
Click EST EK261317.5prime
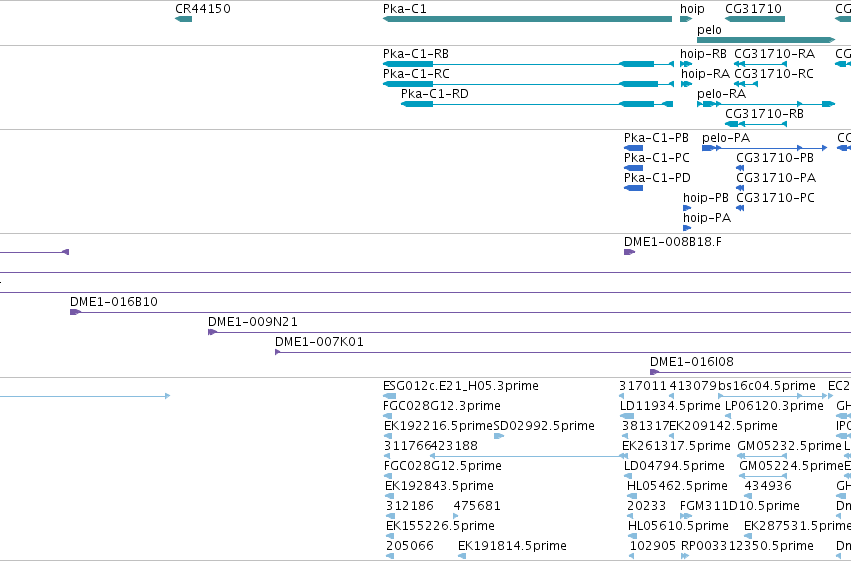[624, 456]
